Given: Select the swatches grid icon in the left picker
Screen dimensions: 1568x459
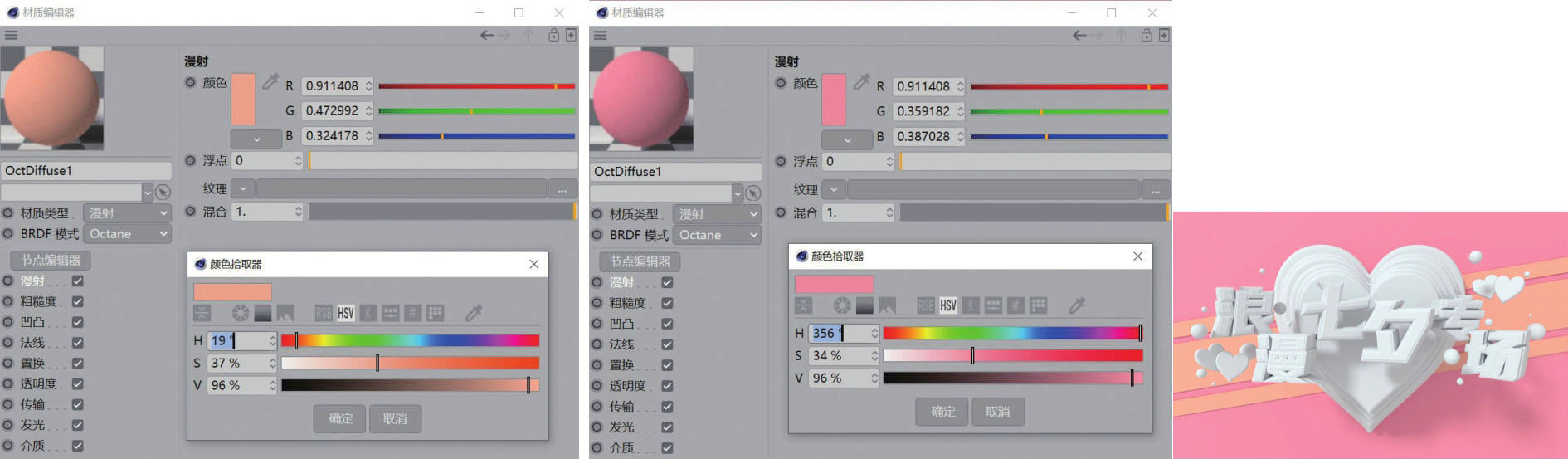Looking at the screenshot, I should [435, 313].
